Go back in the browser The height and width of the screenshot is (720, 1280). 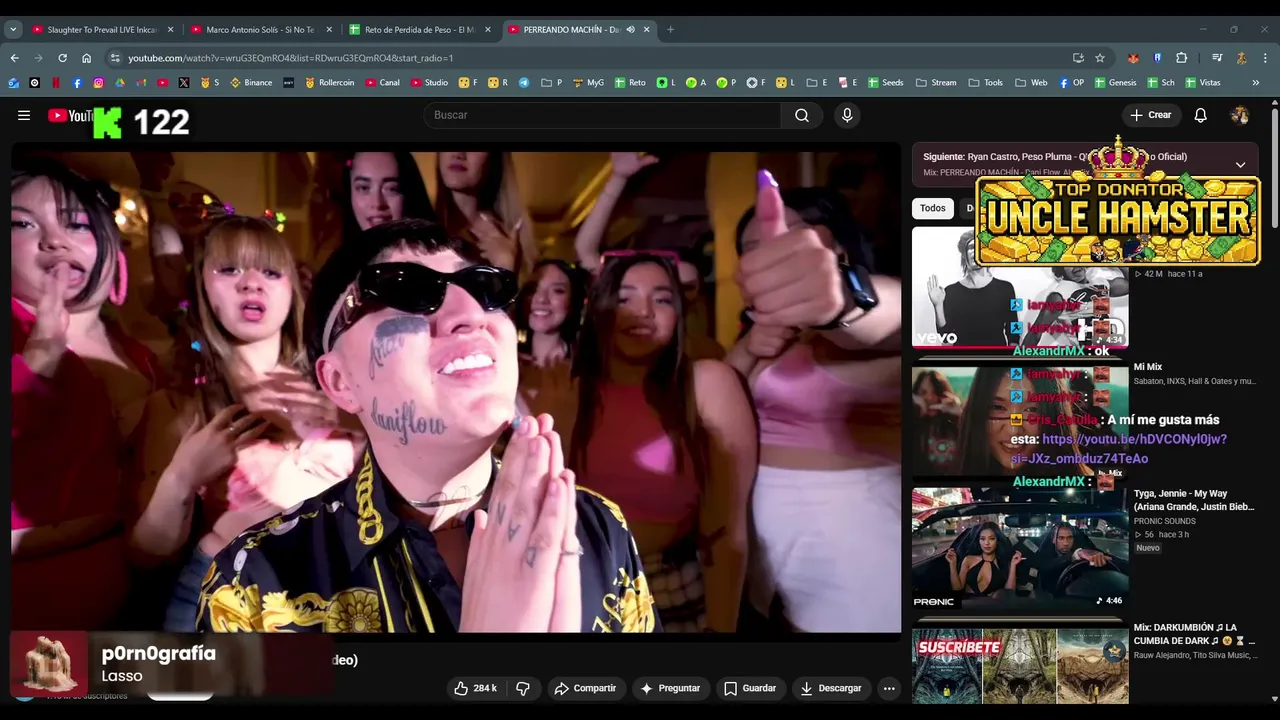pyautogui.click(x=14, y=58)
